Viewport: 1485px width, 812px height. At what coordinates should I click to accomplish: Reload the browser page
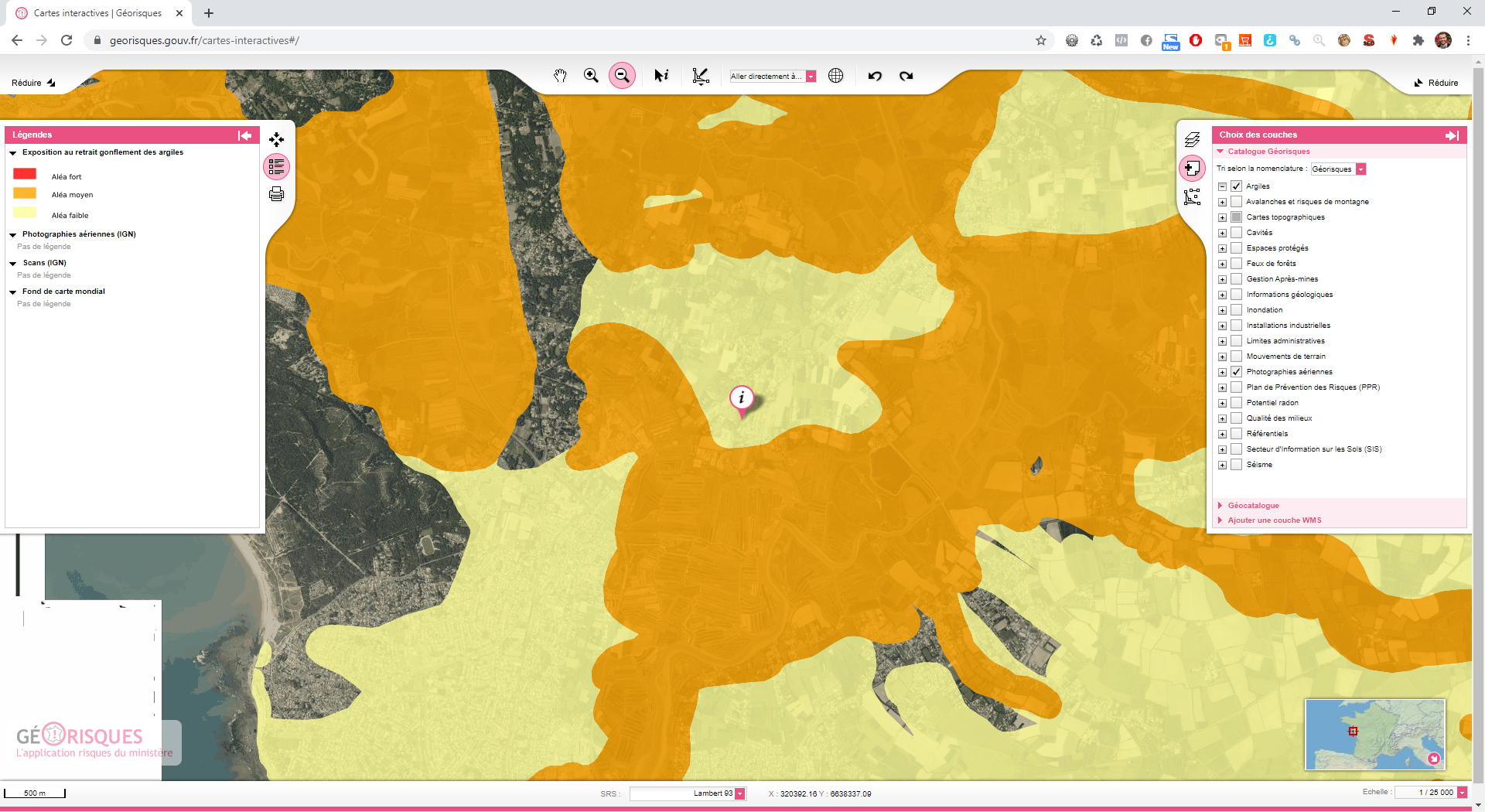pos(67,40)
